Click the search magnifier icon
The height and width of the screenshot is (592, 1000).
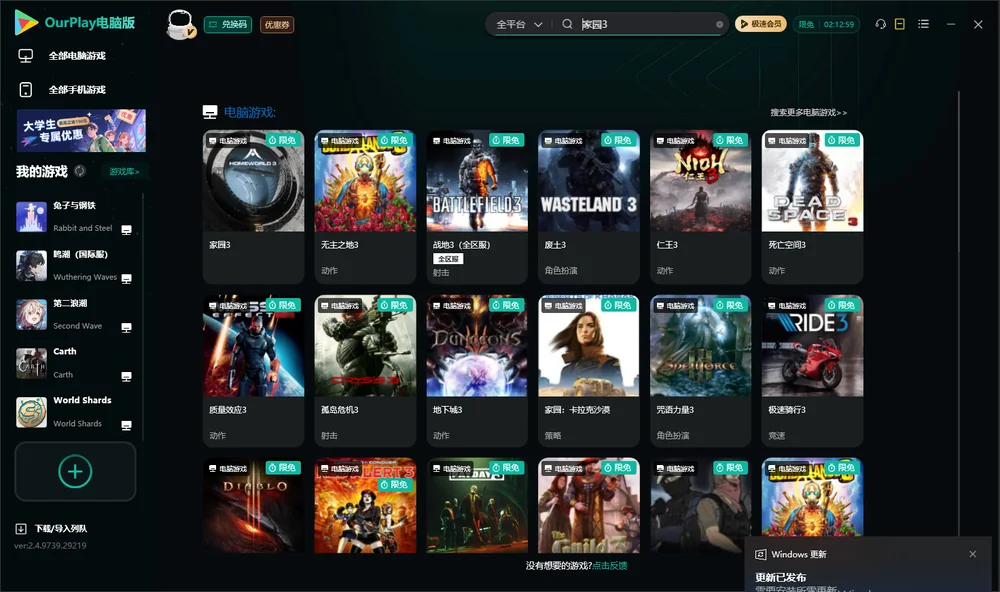tap(567, 24)
